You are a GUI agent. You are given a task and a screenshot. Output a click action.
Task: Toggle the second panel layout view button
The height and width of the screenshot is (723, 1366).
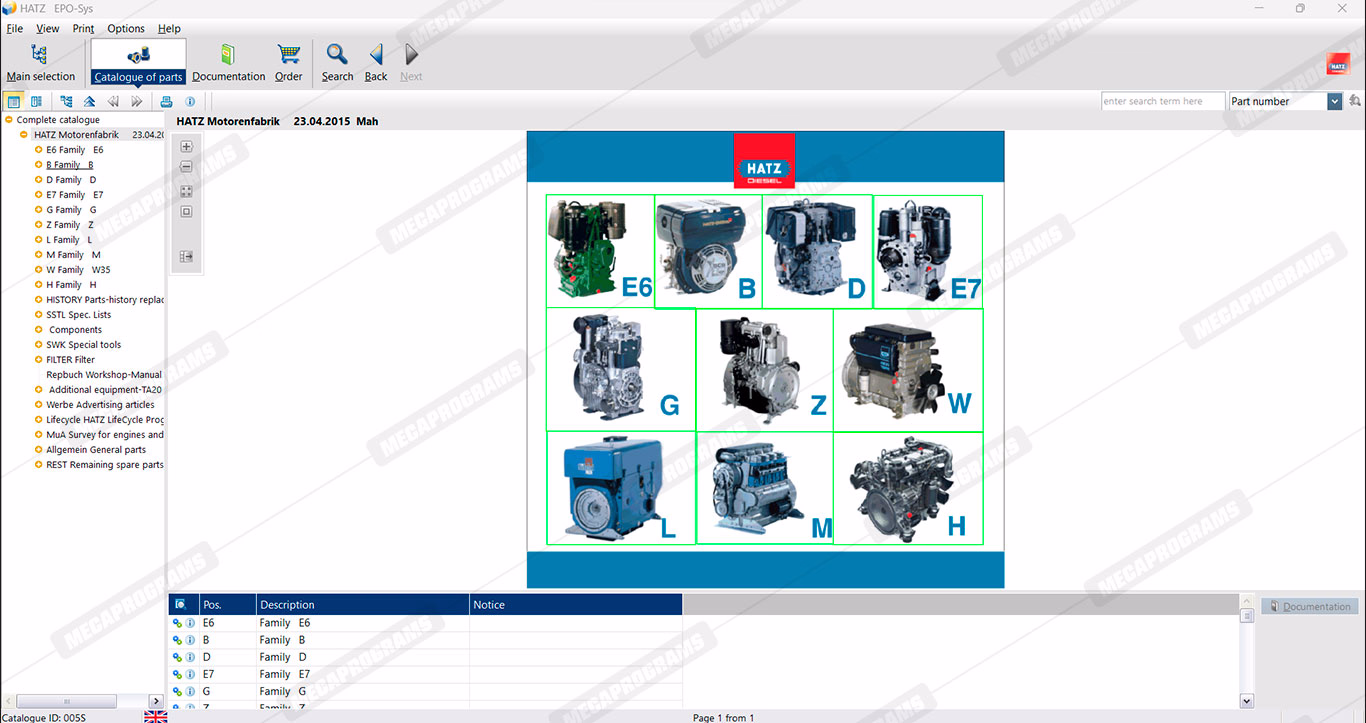pyautogui.click(x=37, y=101)
